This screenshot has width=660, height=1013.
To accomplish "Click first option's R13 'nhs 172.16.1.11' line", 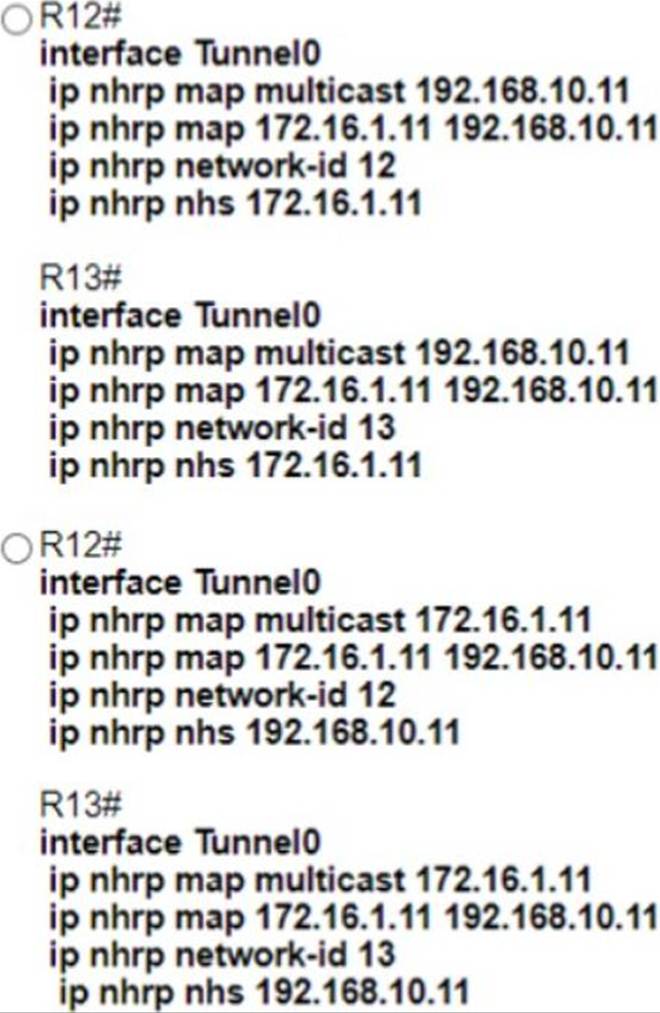I will pyautogui.click(x=234, y=464).
